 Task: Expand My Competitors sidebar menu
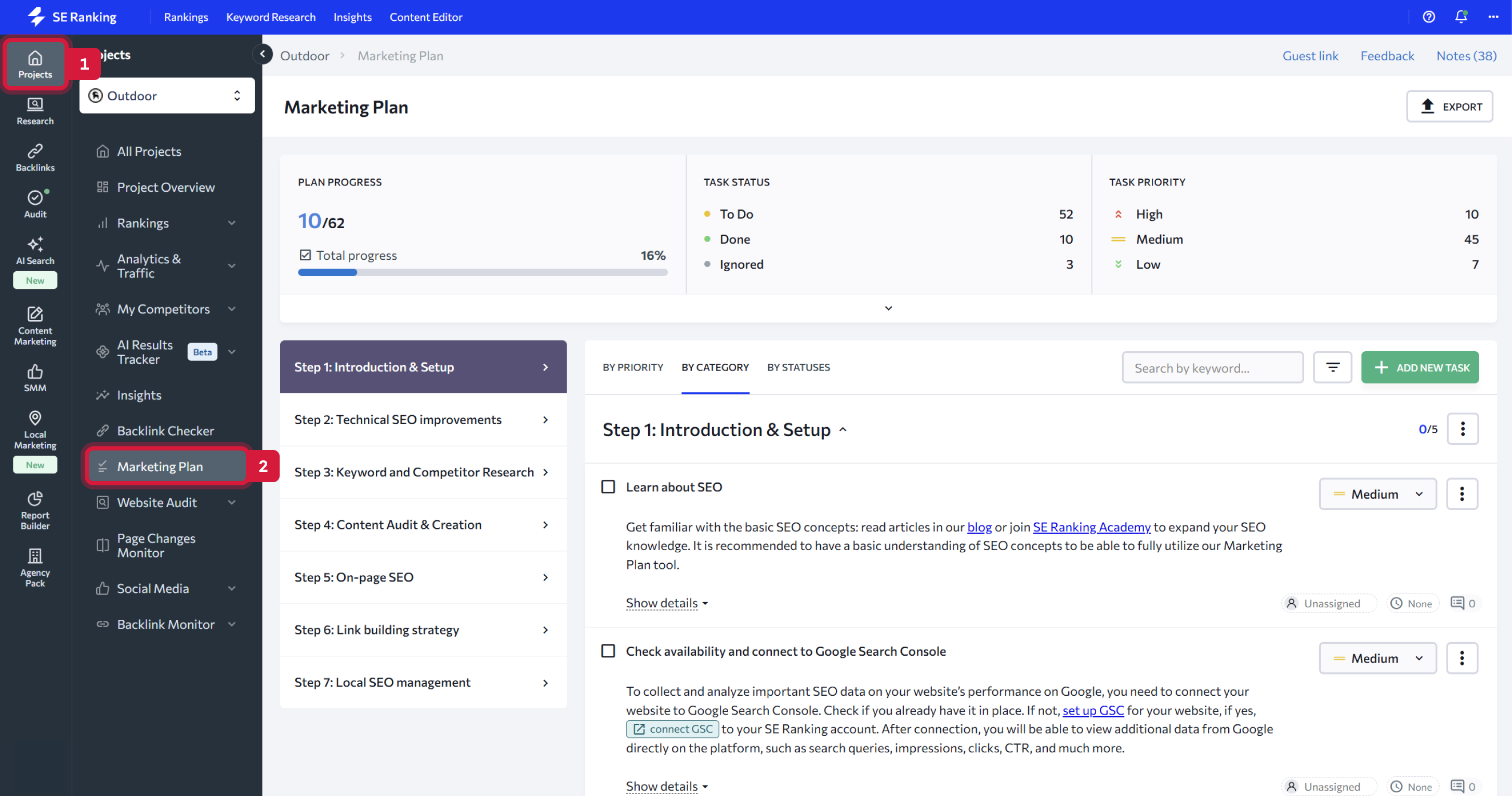232,309
